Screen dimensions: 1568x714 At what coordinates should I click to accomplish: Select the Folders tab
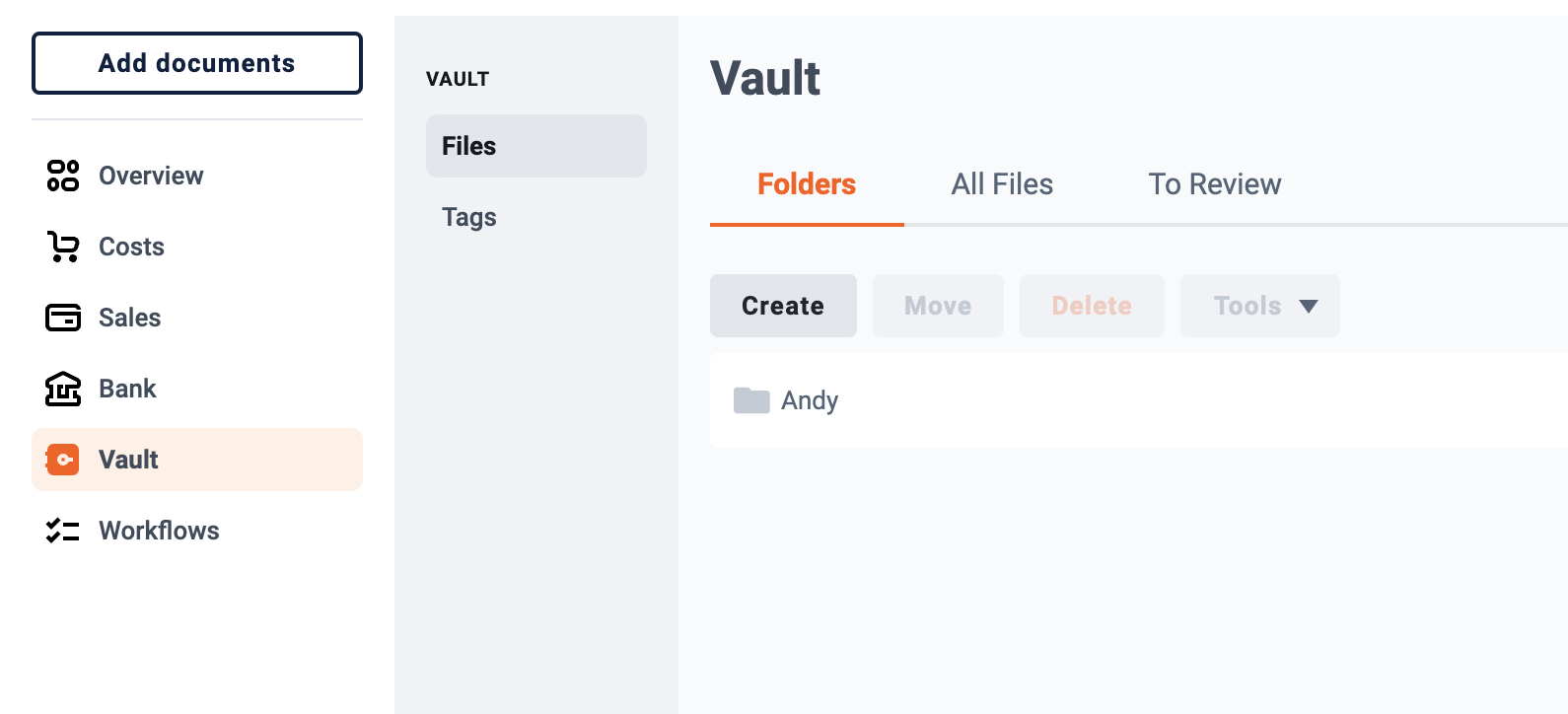point(807,184)
